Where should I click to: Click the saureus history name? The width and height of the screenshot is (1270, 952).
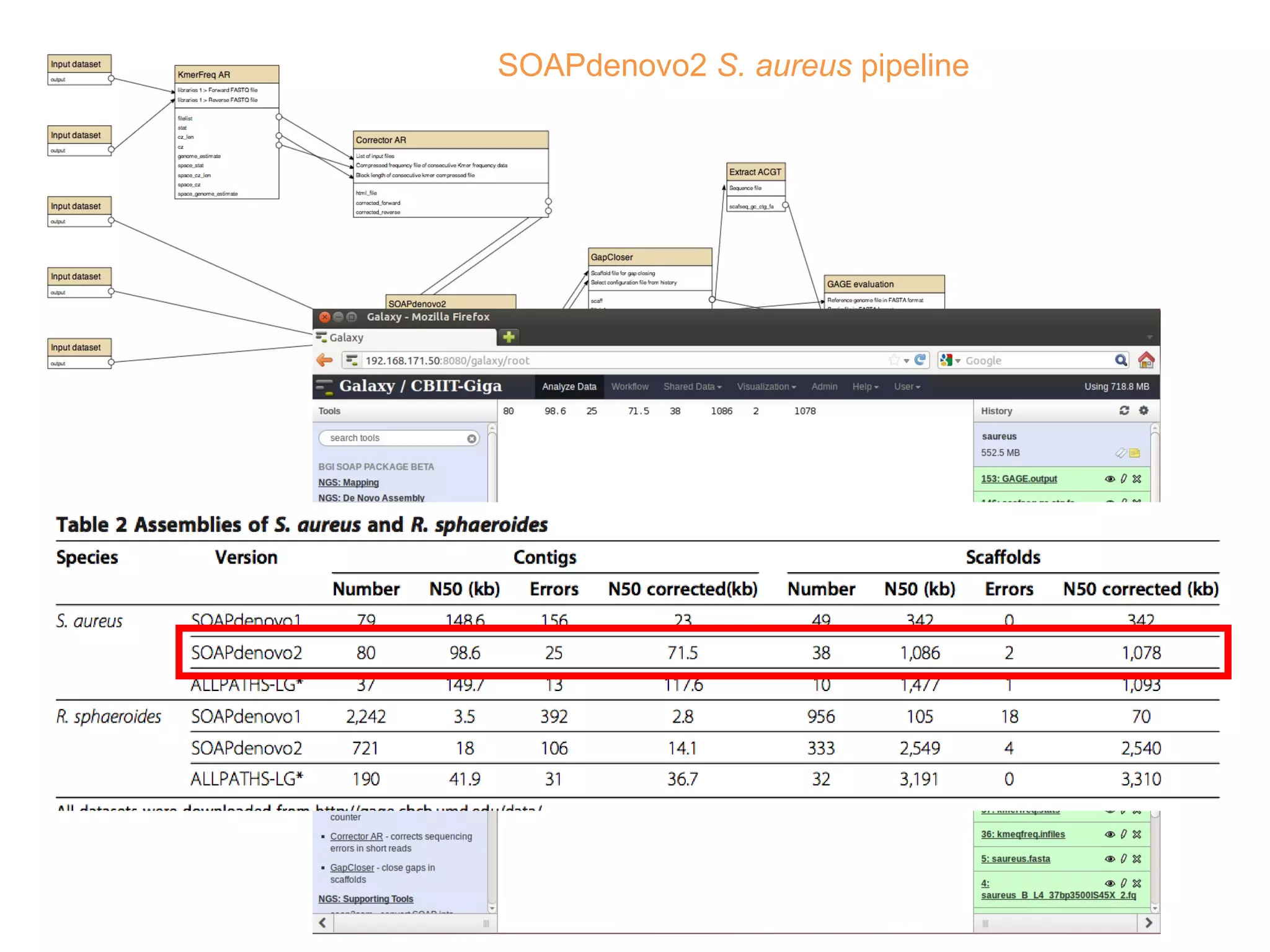(999, 436)
